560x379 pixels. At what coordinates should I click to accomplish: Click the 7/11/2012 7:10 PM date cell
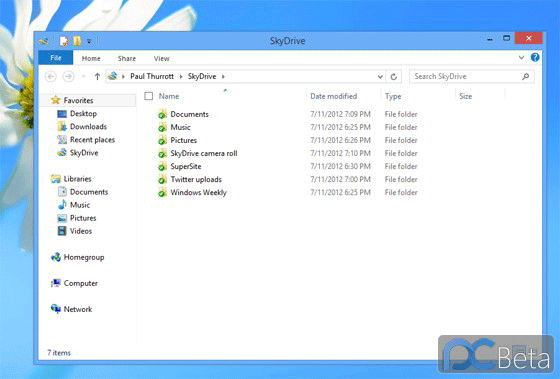(340, 153)
